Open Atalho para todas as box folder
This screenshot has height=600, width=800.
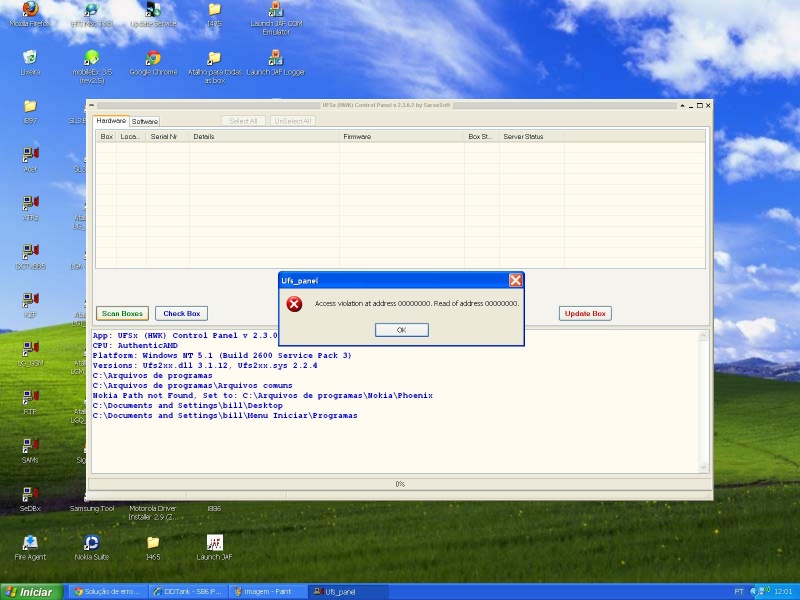[x=214, y=67]
